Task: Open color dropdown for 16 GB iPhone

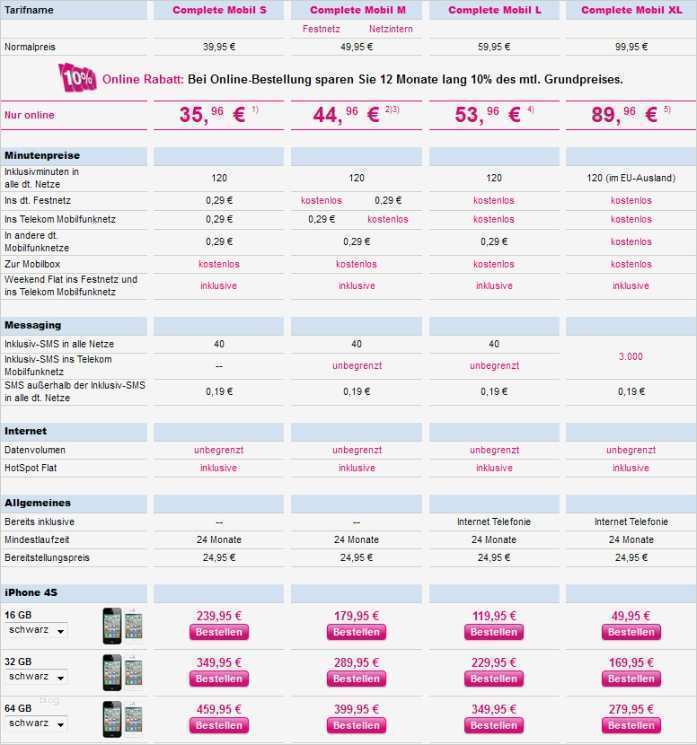Action: 36,630
